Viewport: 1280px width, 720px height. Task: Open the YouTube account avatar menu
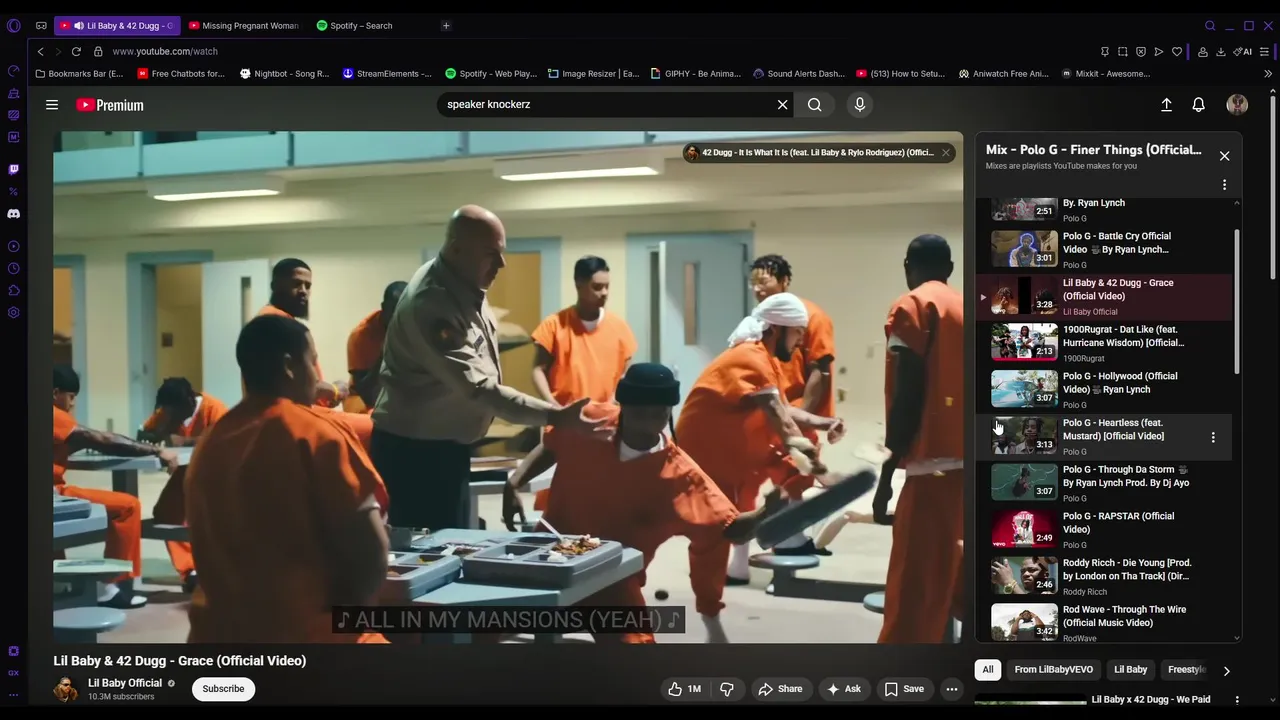pyautogui.click(x=1237, y=105)
